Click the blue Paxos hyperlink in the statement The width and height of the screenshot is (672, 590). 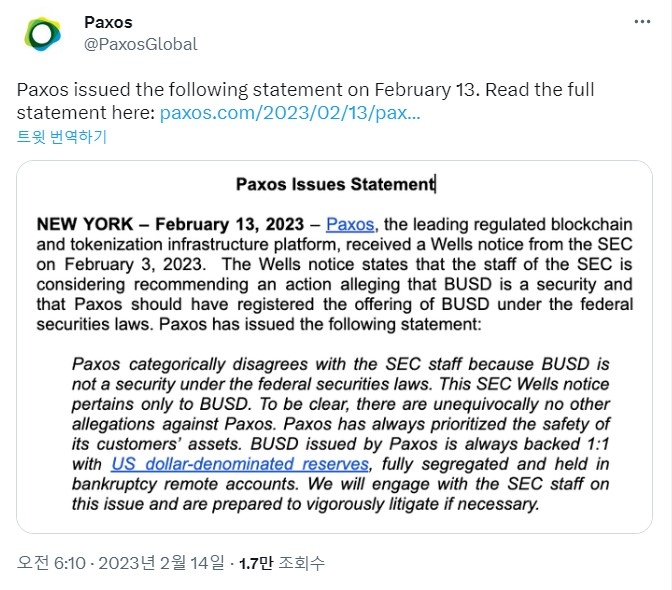click(x=350, y=225)
